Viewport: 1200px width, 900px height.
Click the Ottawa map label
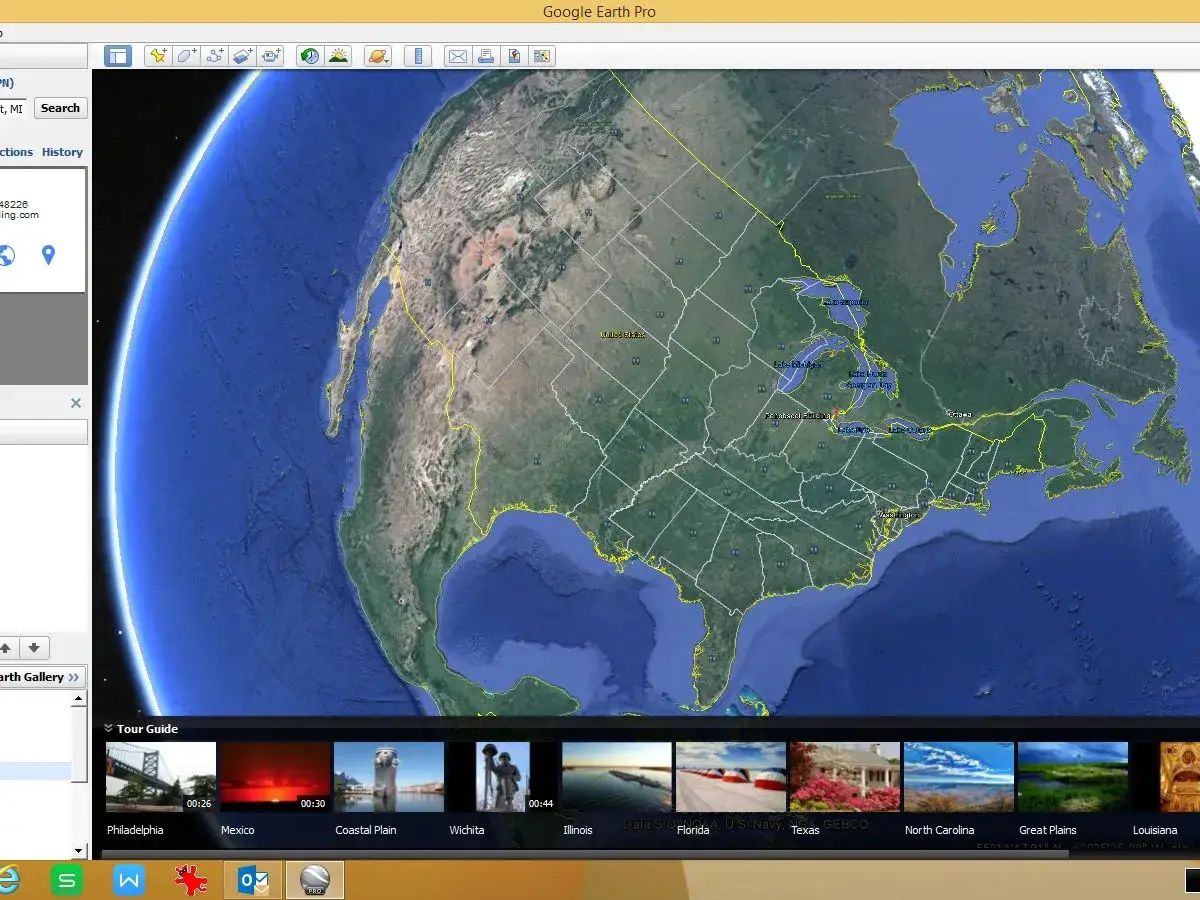[x=960, y=413]
